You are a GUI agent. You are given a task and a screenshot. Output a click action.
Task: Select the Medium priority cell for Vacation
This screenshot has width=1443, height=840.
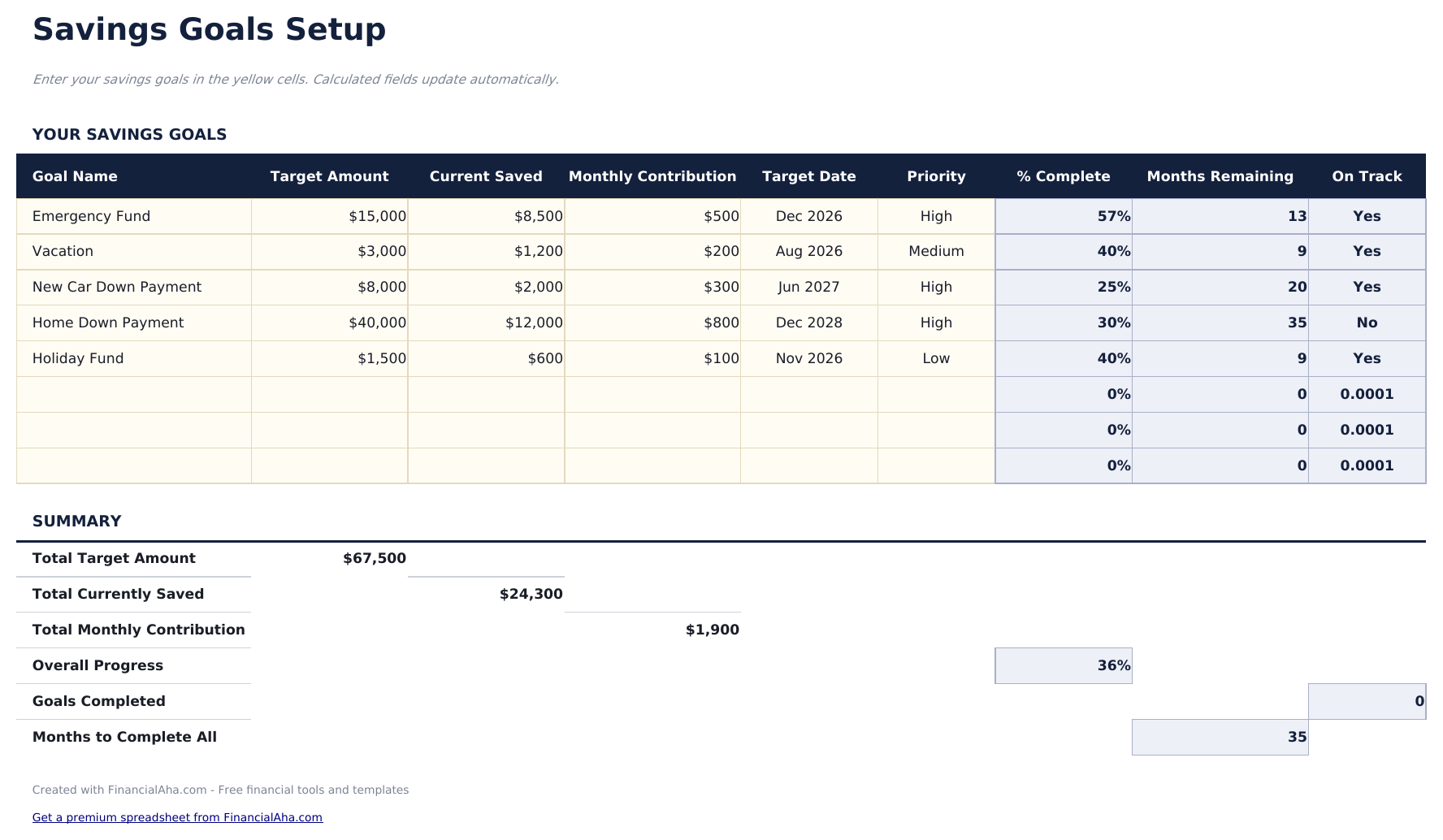tap(935, 252)
